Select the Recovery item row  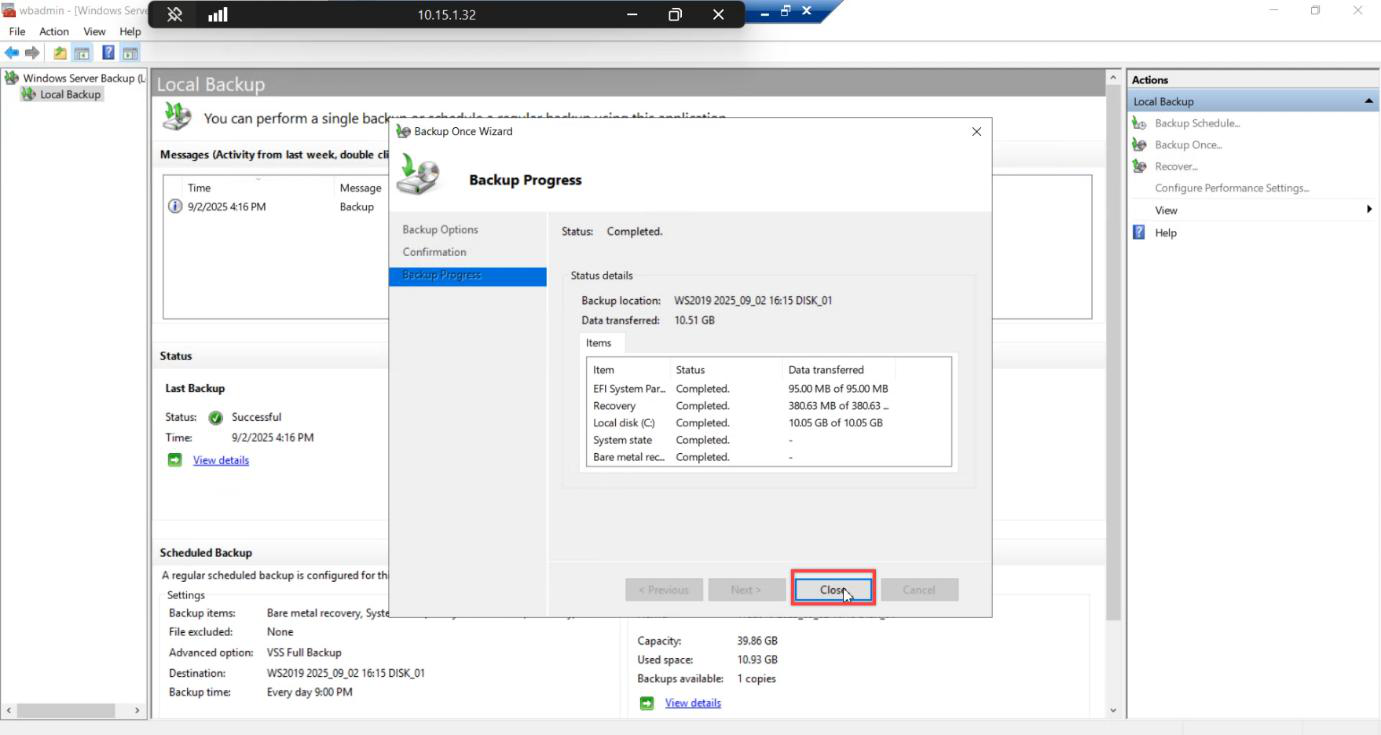tap(768, 406)
